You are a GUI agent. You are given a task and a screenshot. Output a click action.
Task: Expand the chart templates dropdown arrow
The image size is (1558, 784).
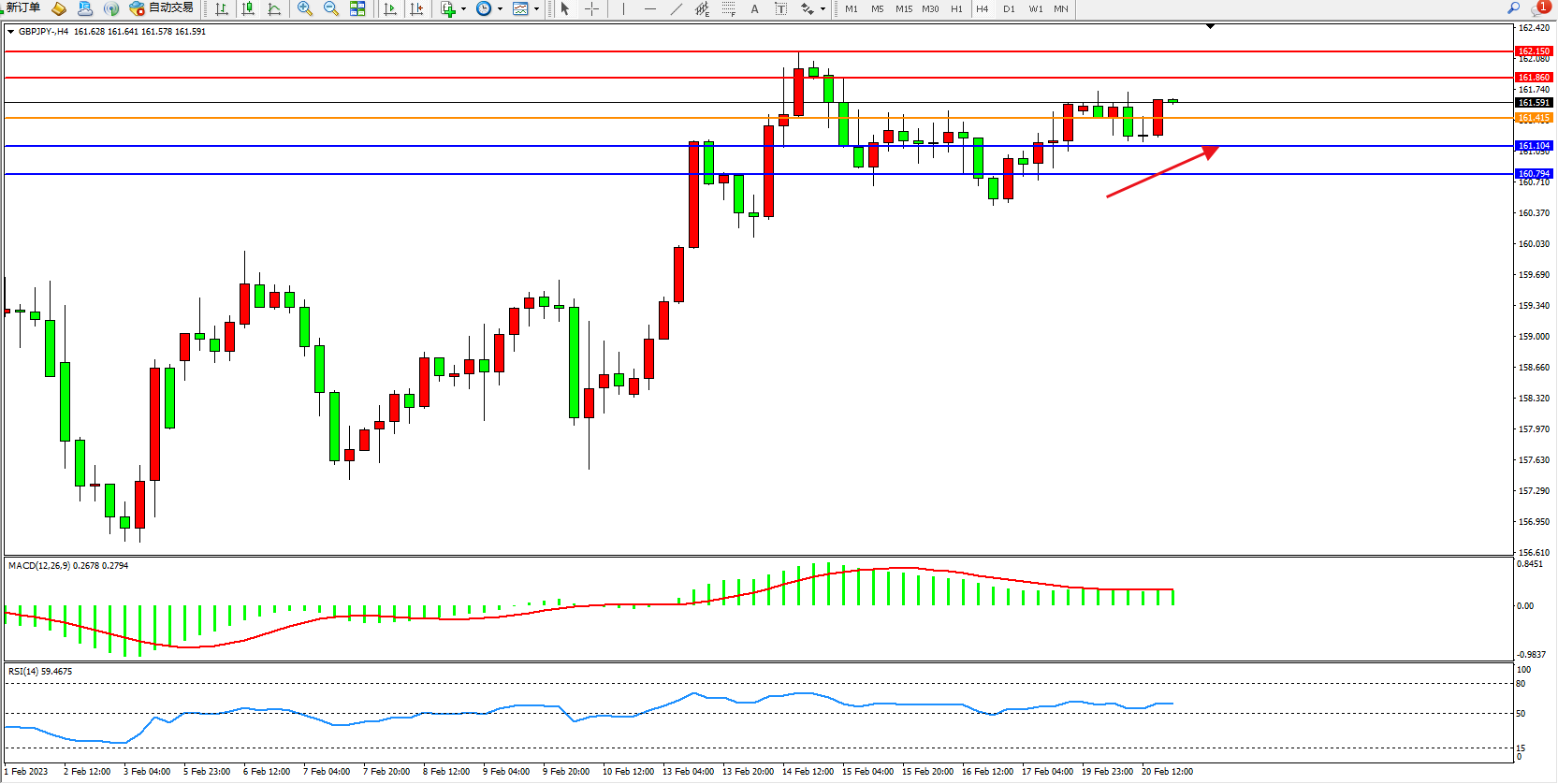(536, 9)
